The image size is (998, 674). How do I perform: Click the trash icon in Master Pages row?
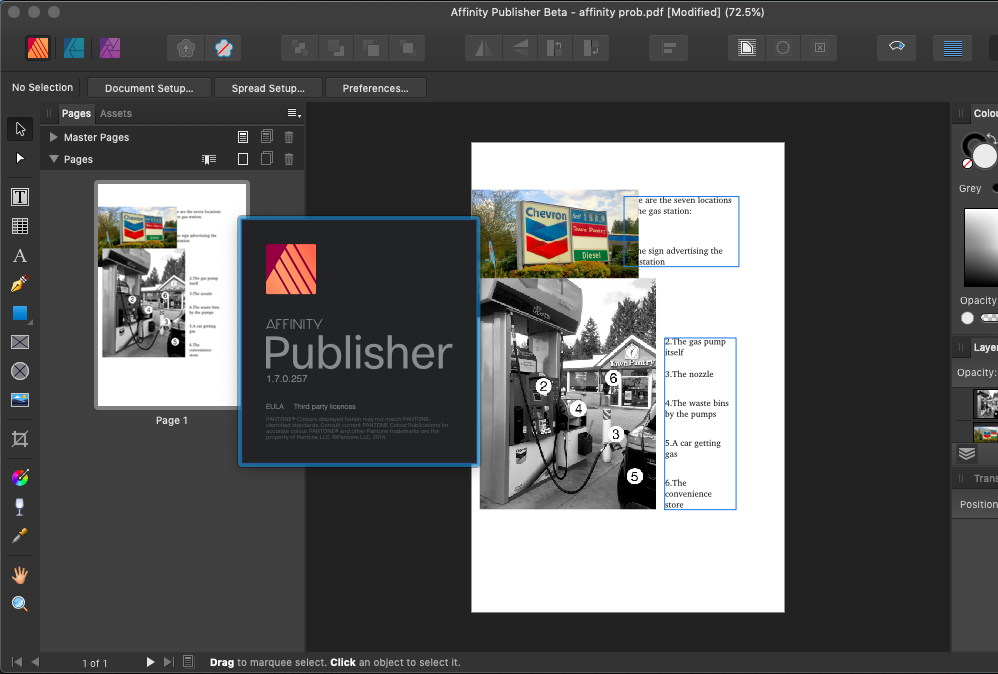coord(289,137)
